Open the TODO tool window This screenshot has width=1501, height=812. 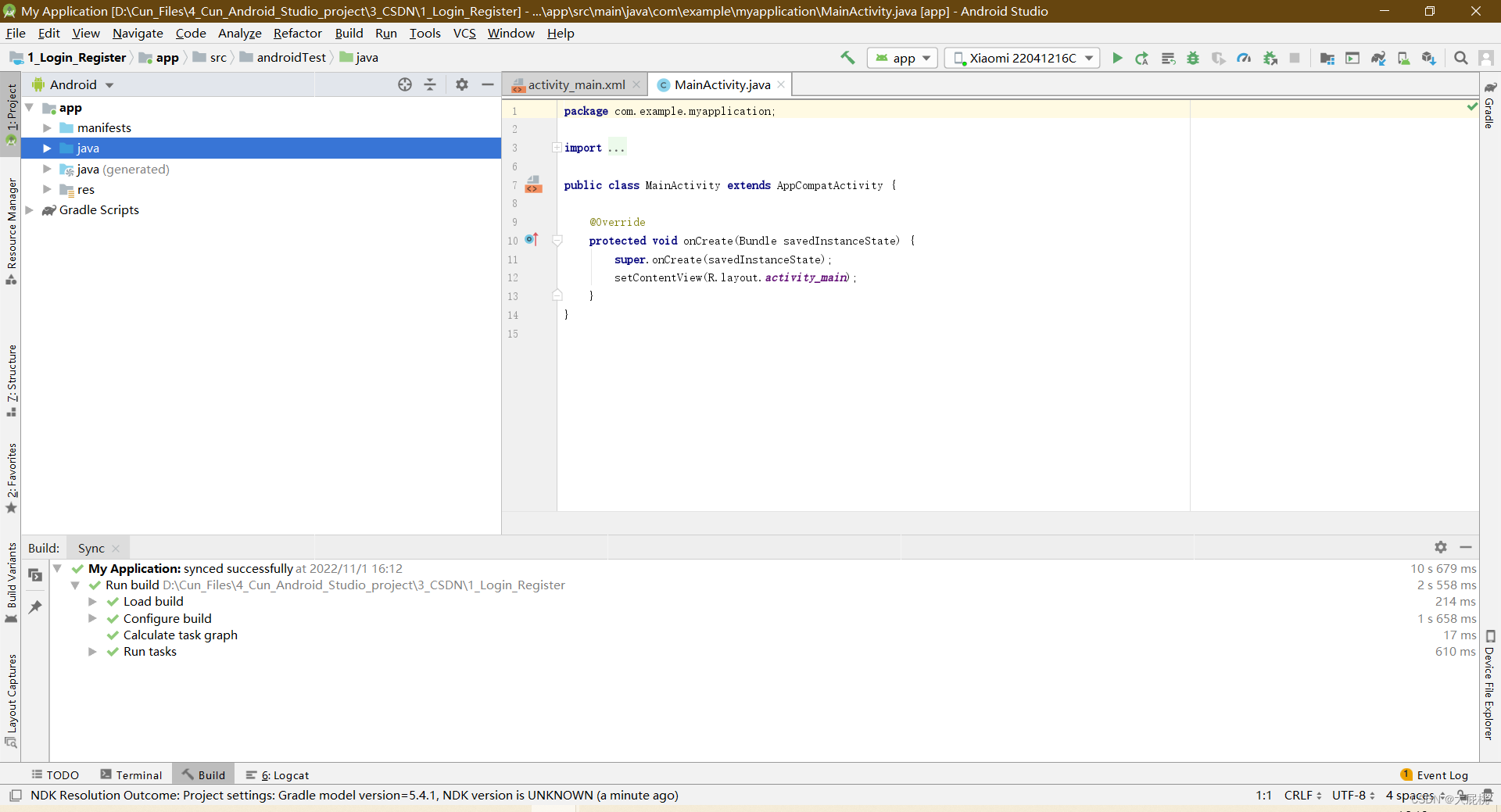coord(55,774)
